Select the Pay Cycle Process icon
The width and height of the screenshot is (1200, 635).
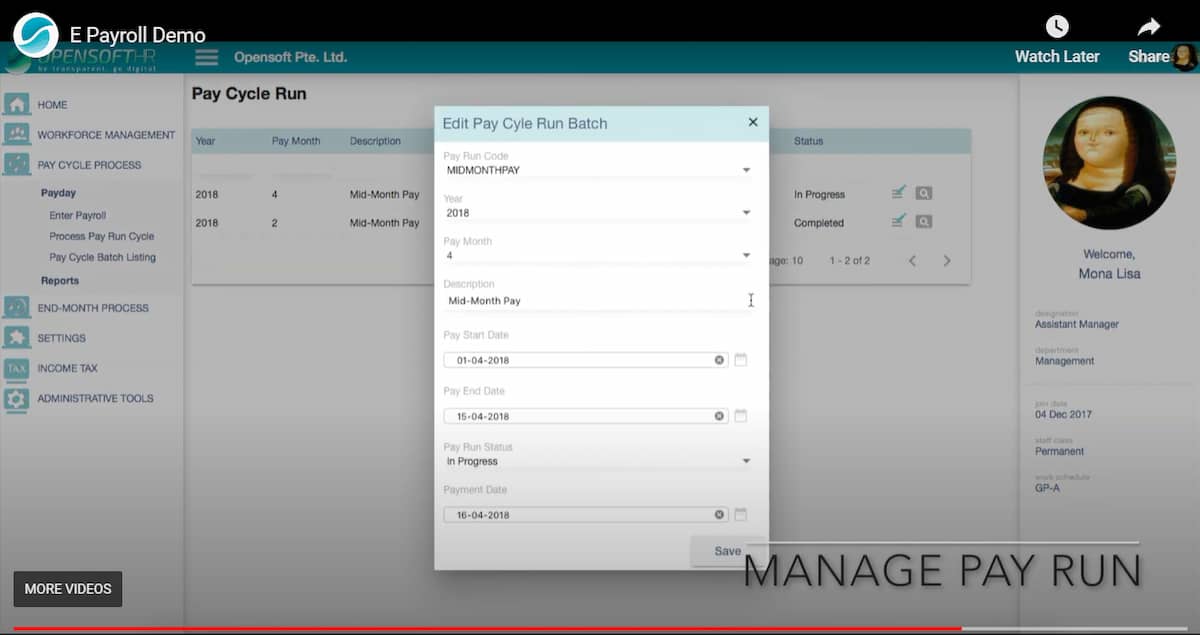[x=16, y=164]
